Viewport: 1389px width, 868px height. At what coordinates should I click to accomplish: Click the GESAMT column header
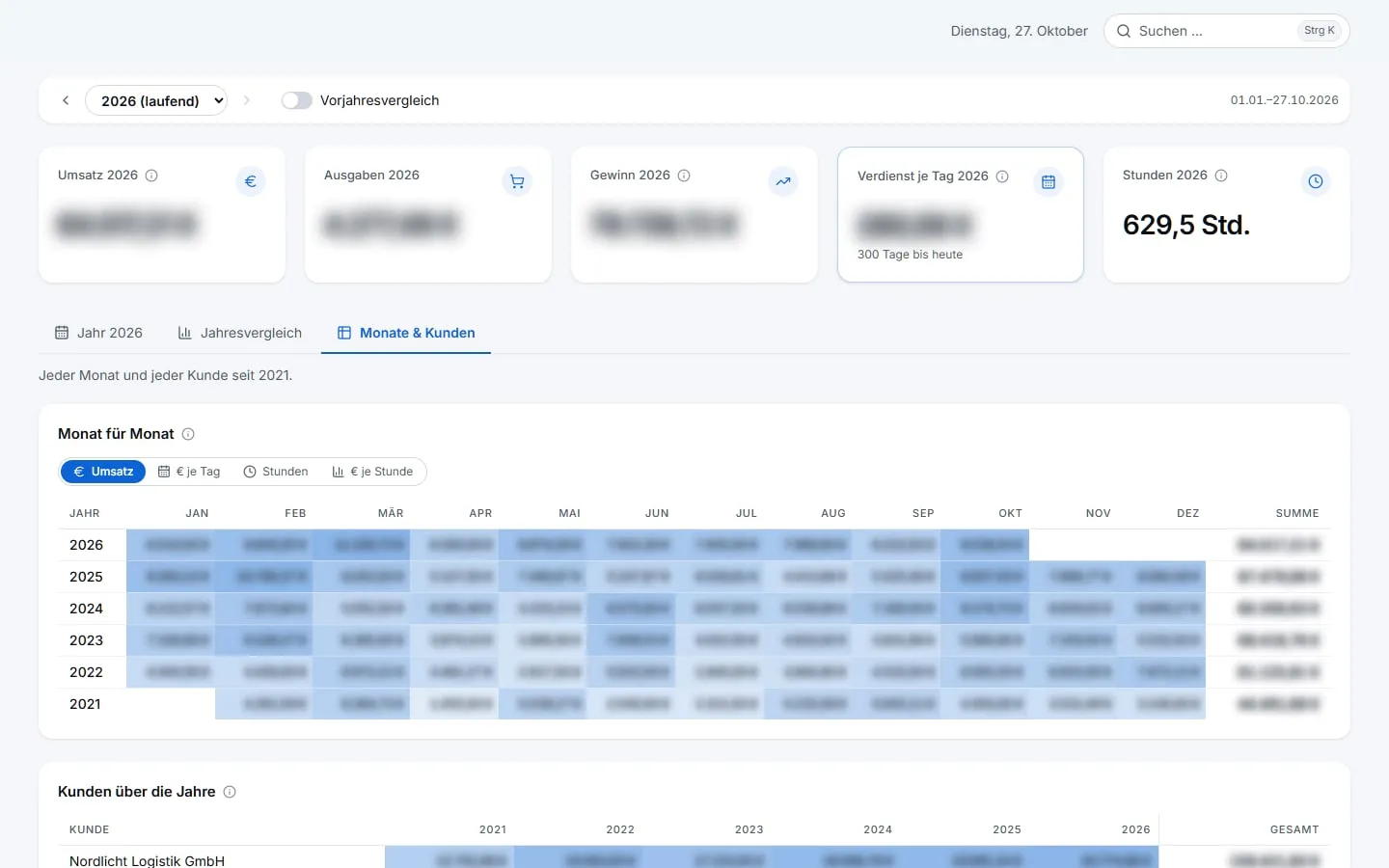pos(1294,829)
